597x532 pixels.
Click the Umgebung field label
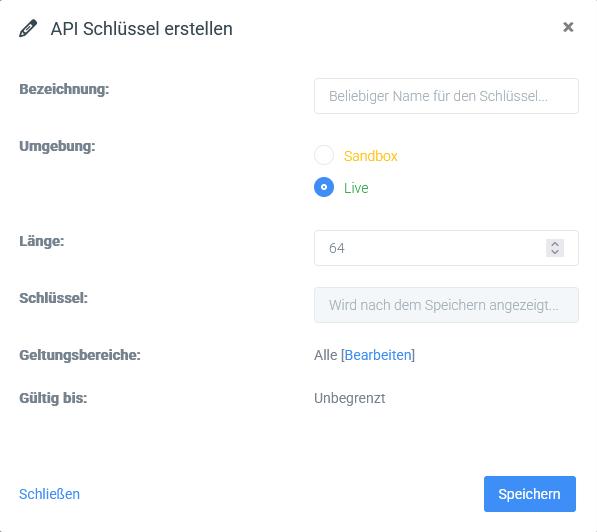[57, 146]
